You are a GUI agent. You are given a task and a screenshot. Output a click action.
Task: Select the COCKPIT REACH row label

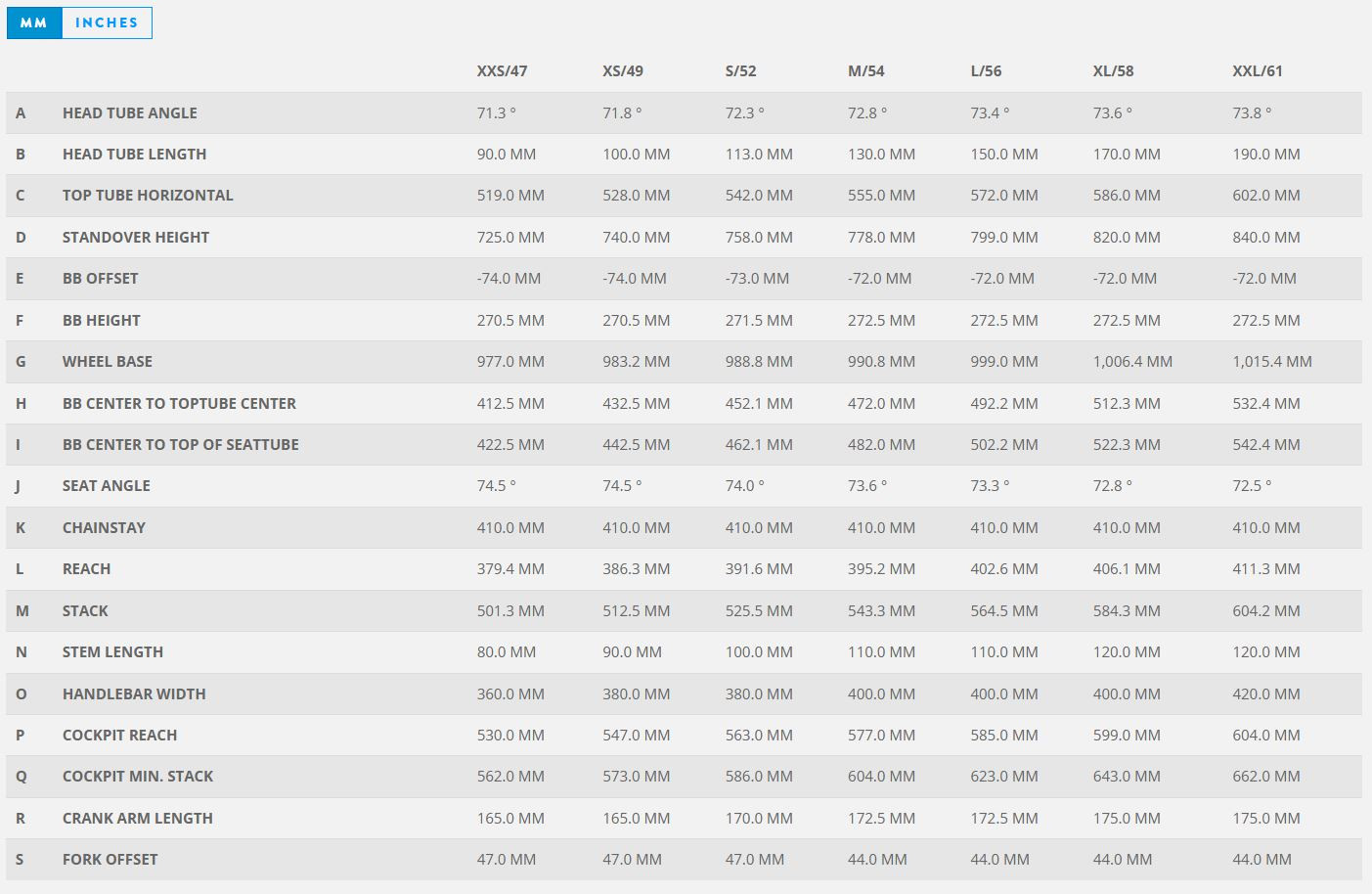tap(120, 736)
